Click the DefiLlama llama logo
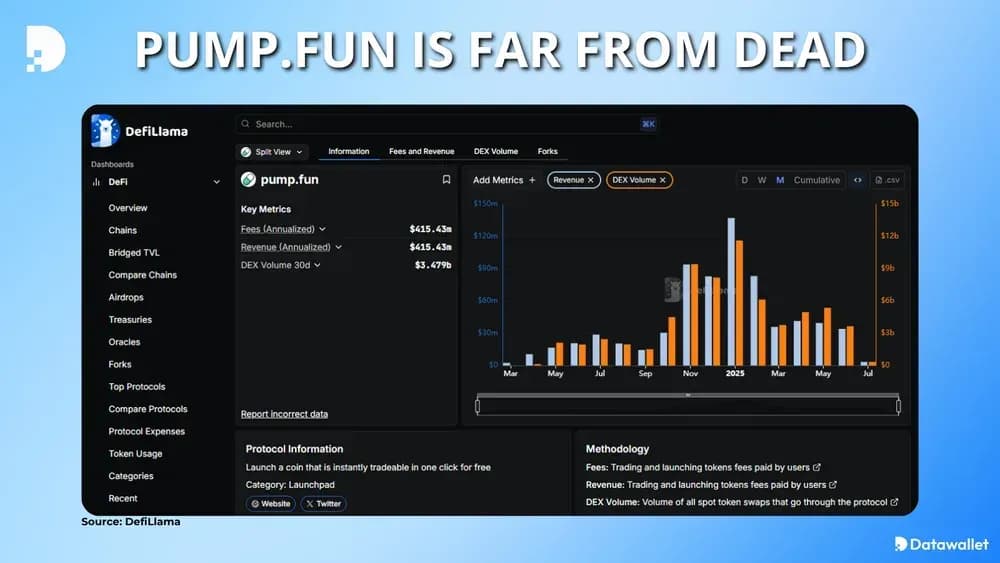1000x563 pixels. point(105,131)
